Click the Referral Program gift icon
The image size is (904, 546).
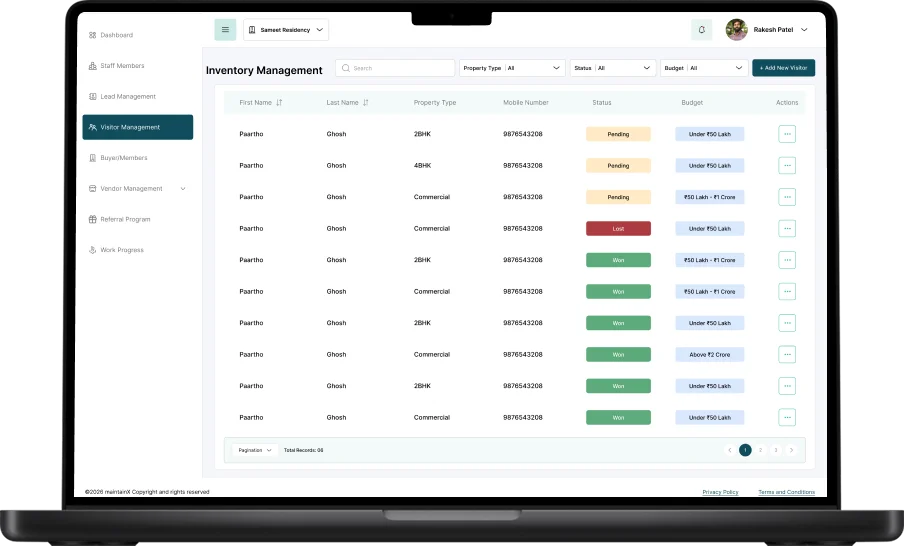(92, 219)
